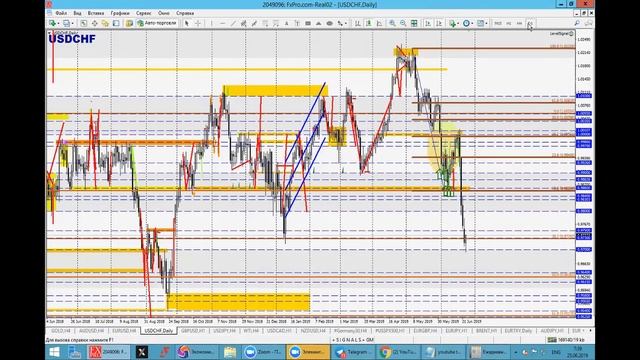Switch to the AUDJPY,H1 chart tab
The height and width of the screenshot is (360, 640).
pos(552,331)
